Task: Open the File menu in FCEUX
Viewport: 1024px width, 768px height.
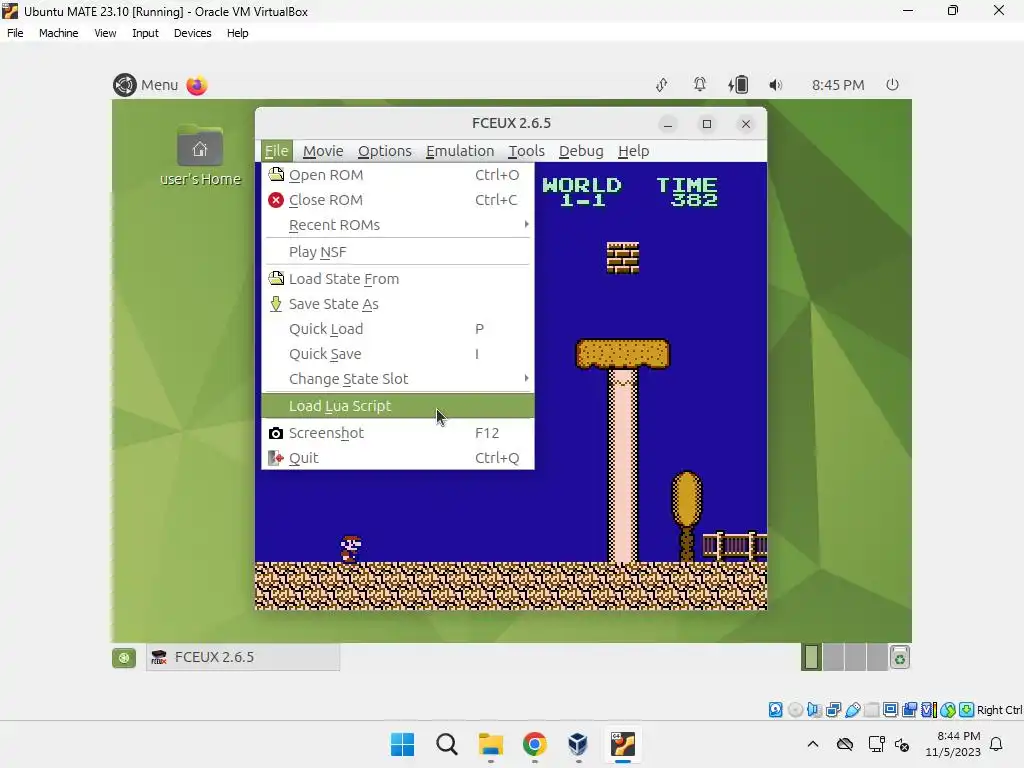Action: click(276, 151)
